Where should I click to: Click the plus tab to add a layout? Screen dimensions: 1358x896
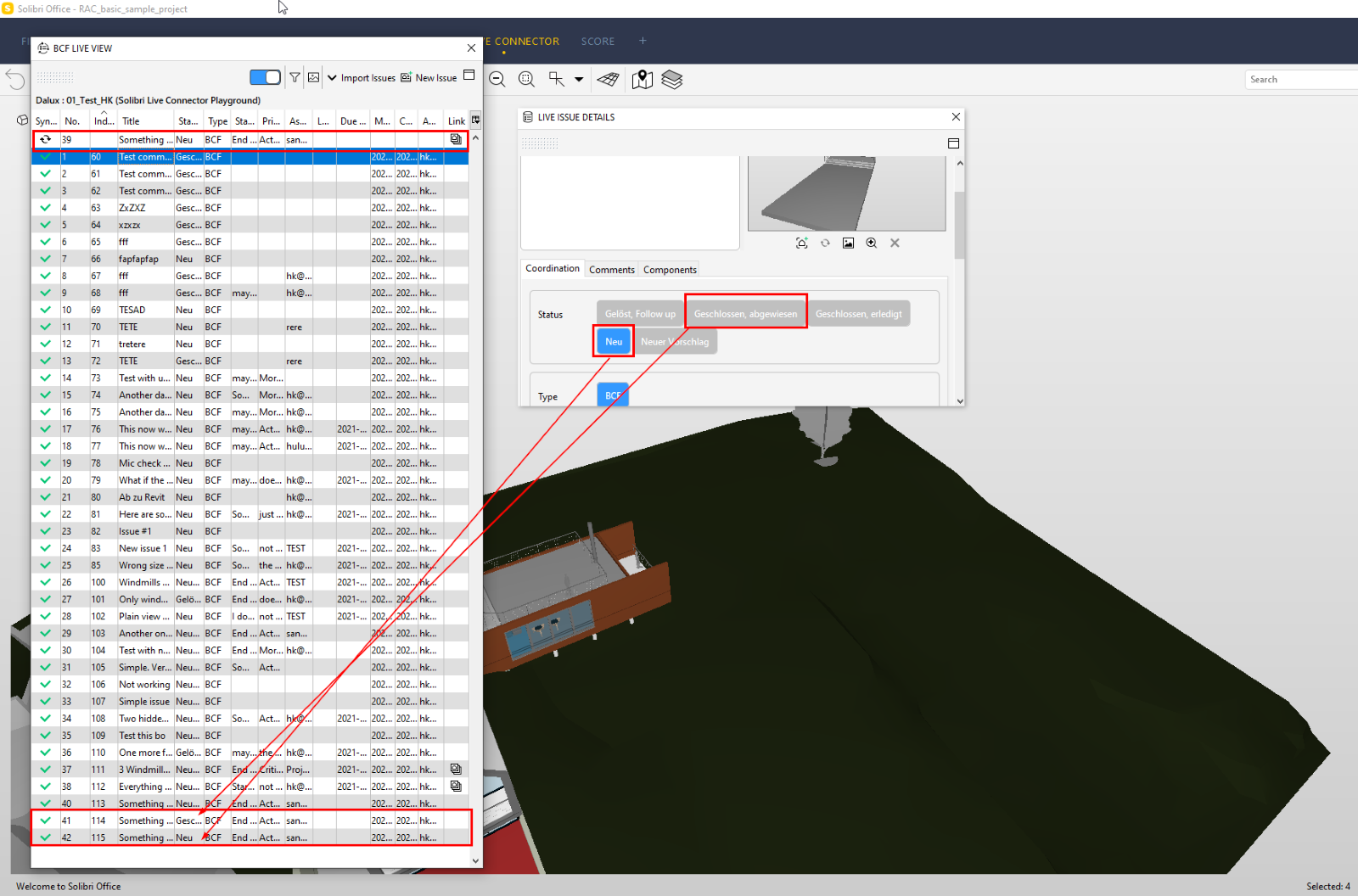(643, 41)
